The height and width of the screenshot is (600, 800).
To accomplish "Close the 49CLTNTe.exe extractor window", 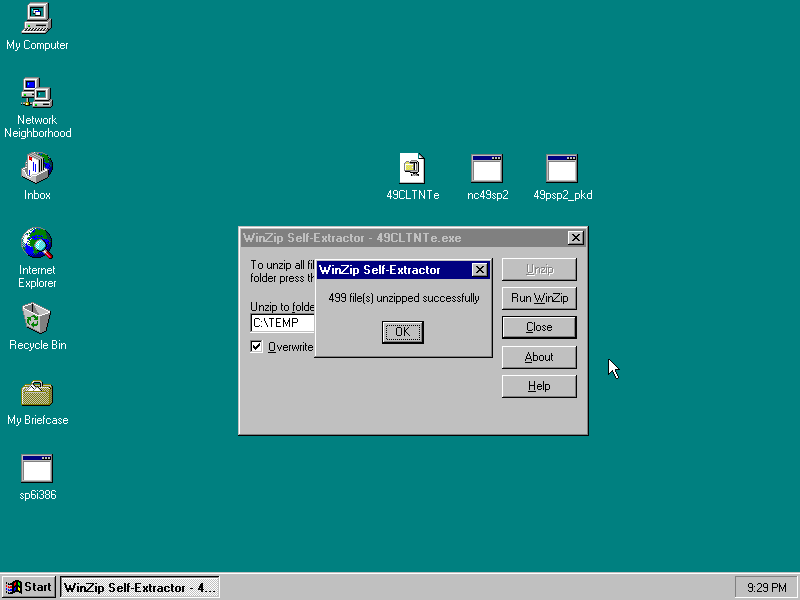I will pyautogui.click(x=576, y=238).
